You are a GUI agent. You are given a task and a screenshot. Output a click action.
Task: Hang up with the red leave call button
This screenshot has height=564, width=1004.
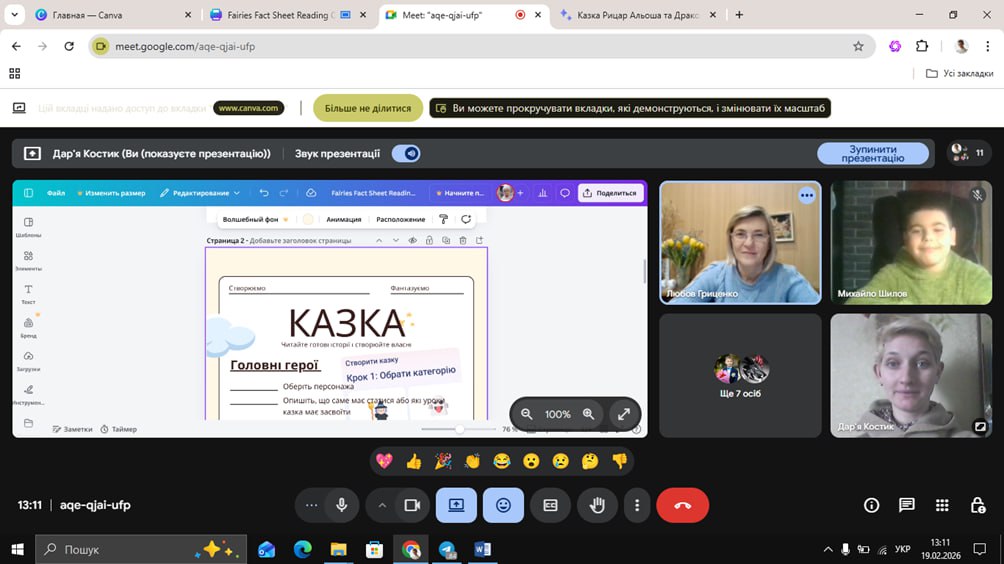(x=682, y=506)
